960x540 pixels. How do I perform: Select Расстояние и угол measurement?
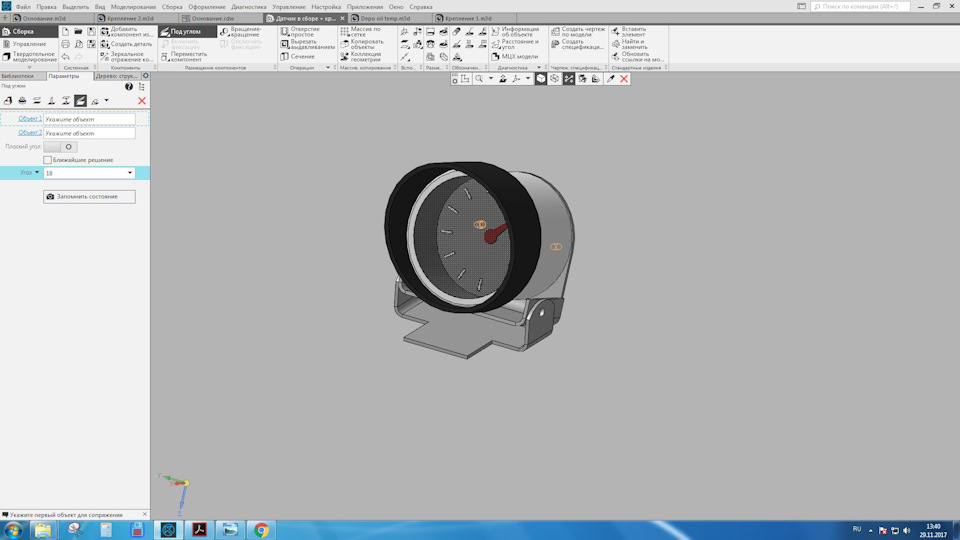516,44
